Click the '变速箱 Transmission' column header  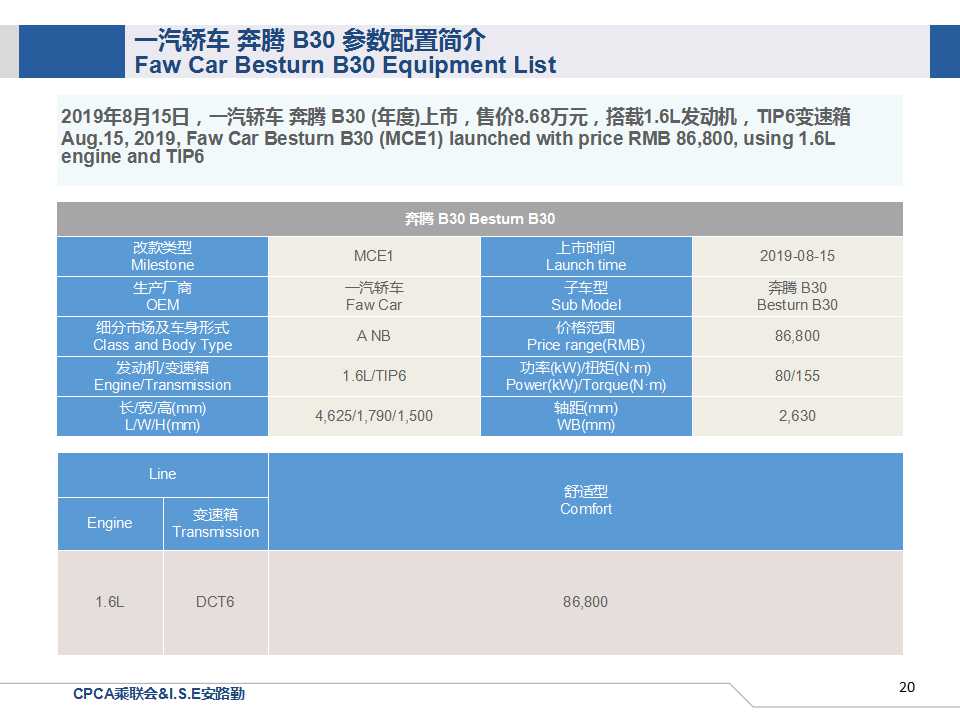(x=216, y=523)
